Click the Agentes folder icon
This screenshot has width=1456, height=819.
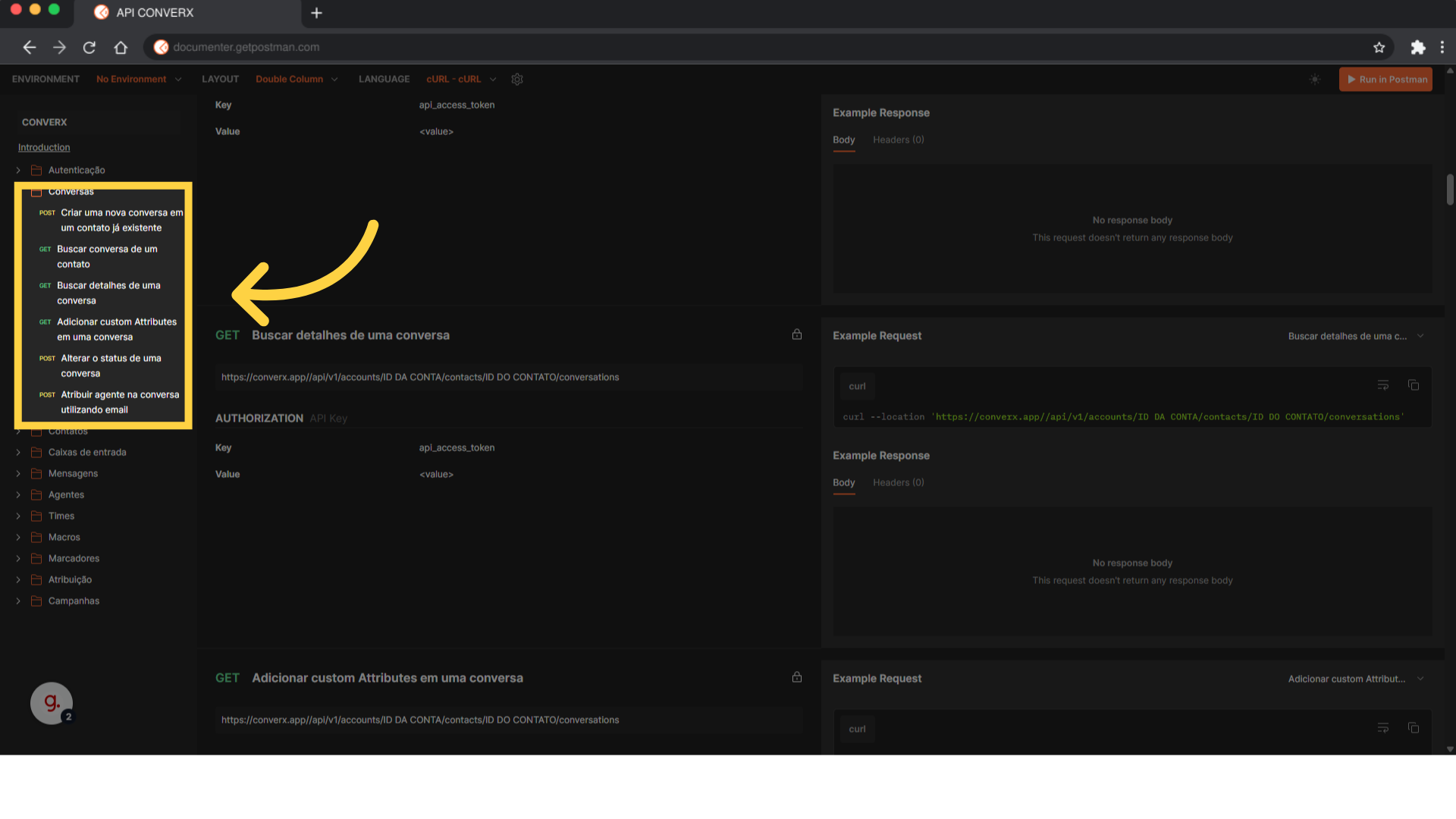pos(36,494)
